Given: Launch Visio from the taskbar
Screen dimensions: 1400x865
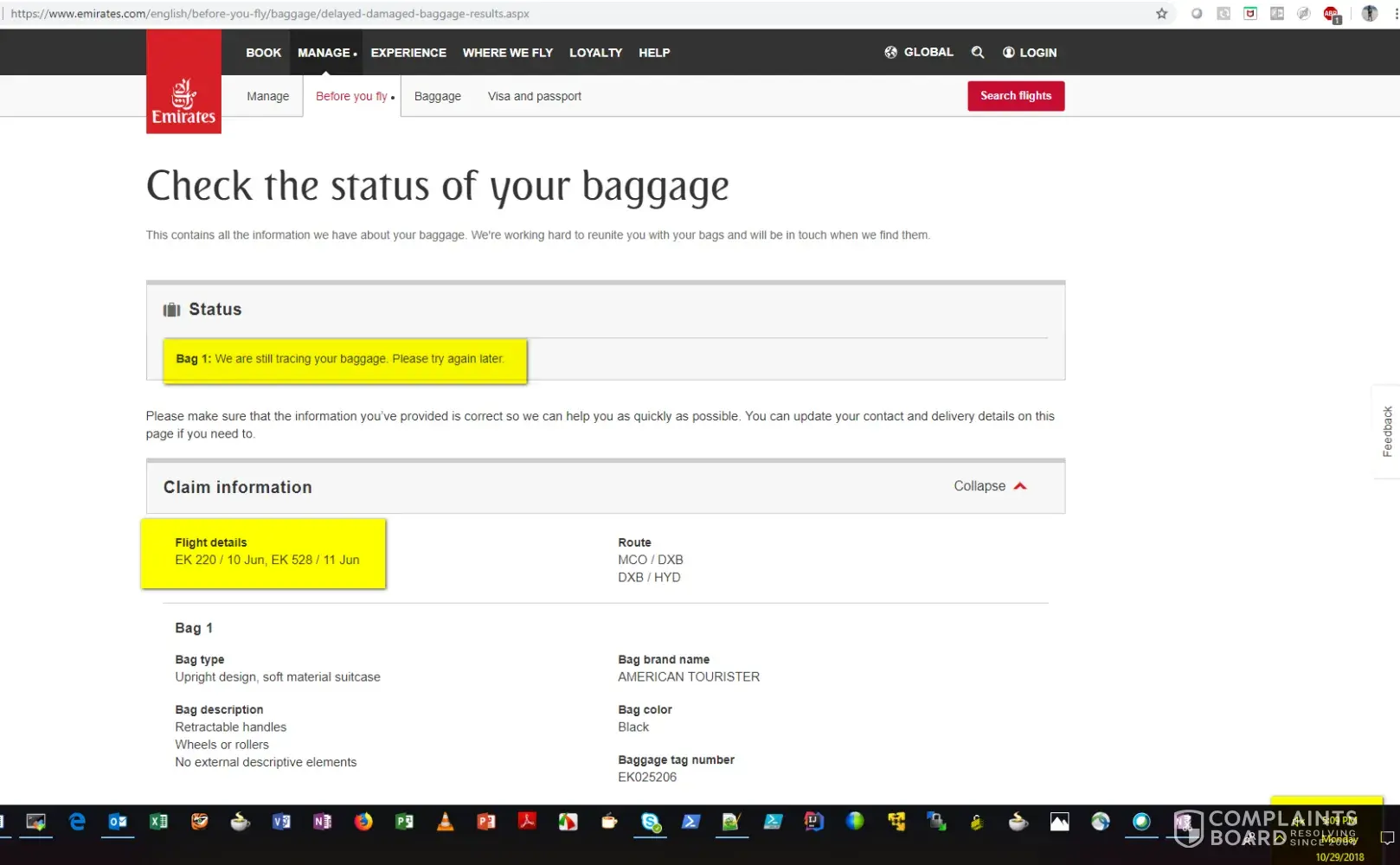Looking at the screenshot, I should click(x=281, y=822).
